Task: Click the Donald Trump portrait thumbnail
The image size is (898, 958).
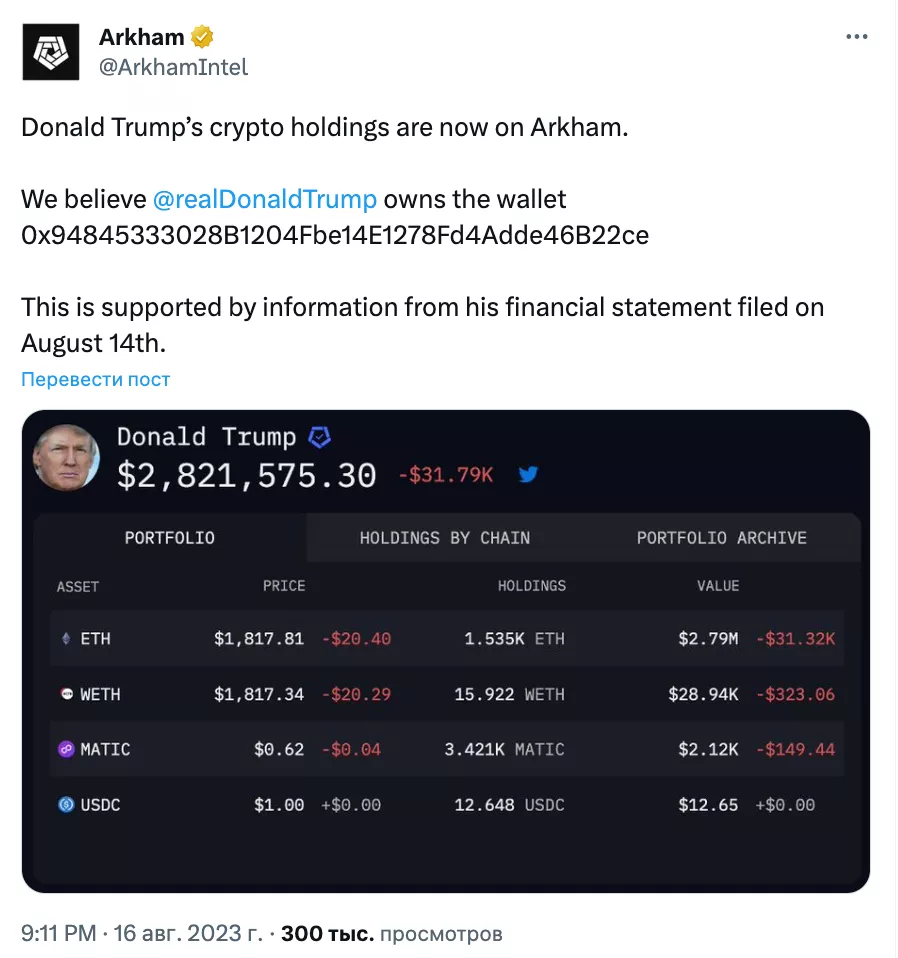Action: pos(67,457)
